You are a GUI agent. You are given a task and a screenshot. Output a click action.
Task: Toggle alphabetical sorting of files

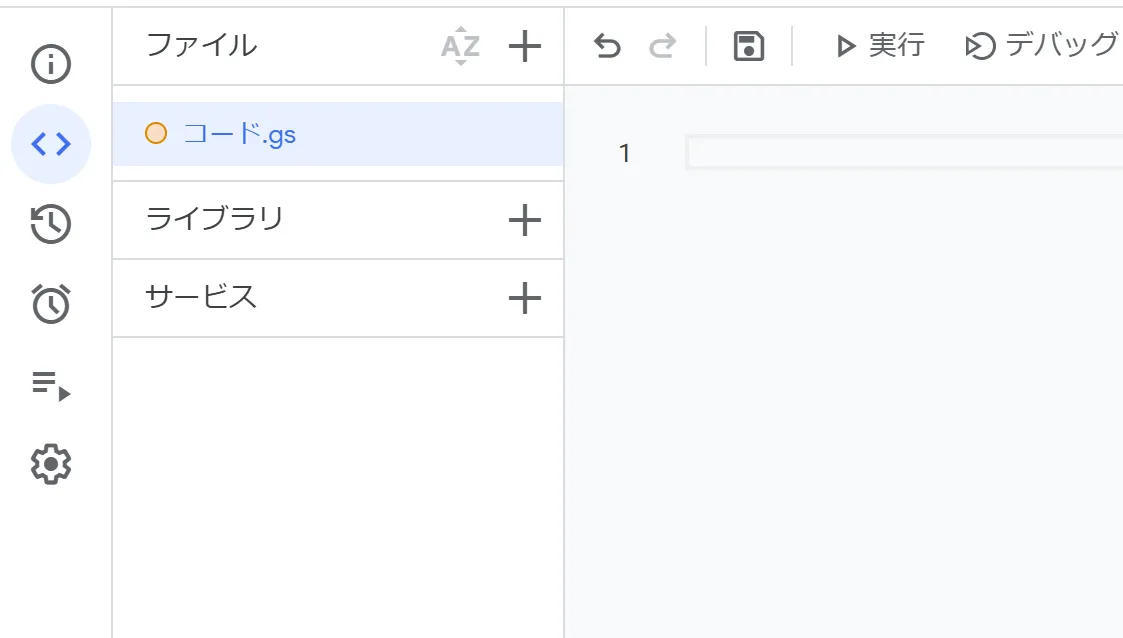tap(458, 45)
